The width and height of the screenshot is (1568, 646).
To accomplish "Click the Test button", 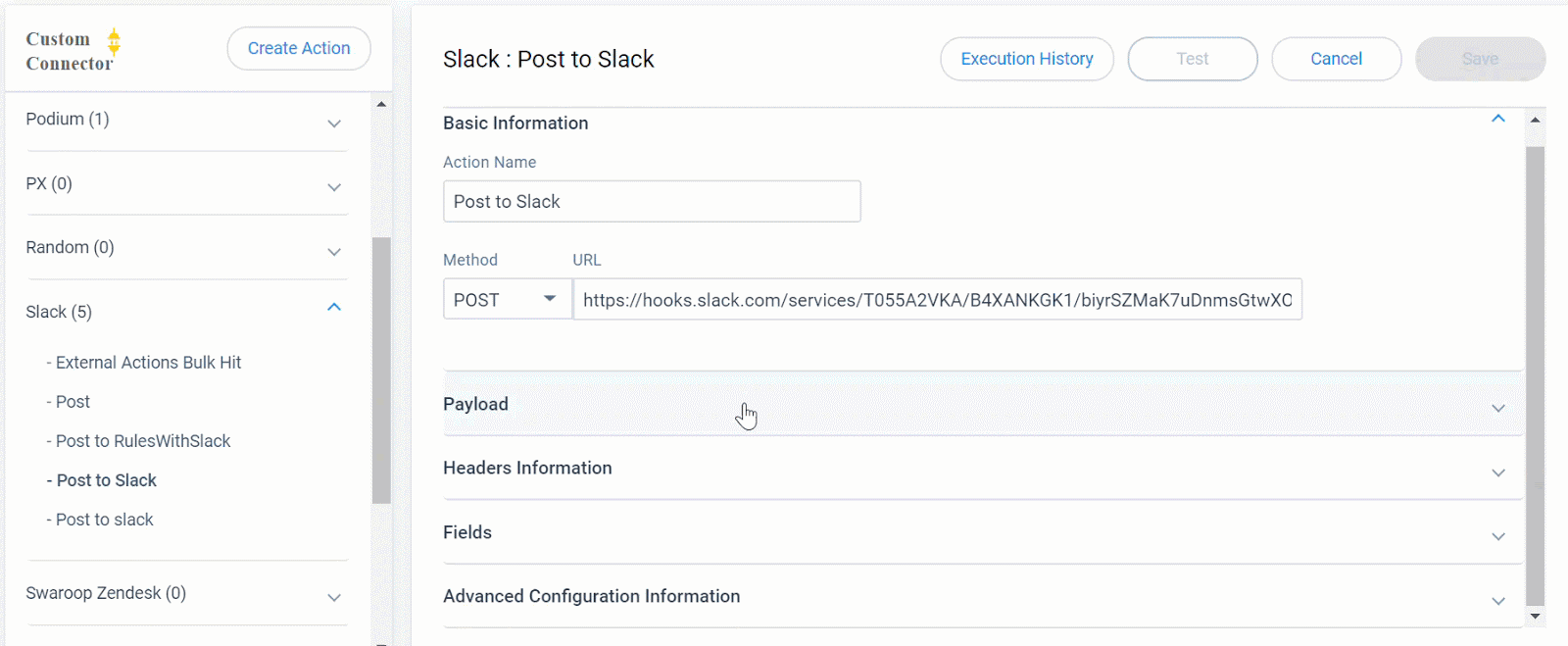I will [x=1193, y=59].
